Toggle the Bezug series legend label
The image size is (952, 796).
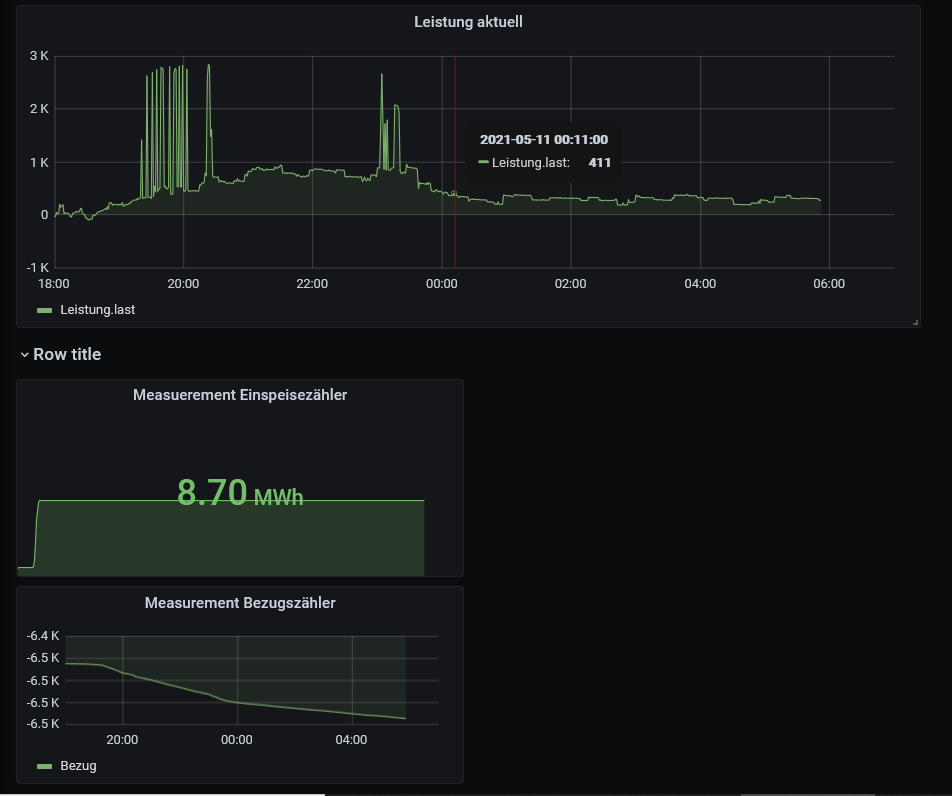[78, 766]
